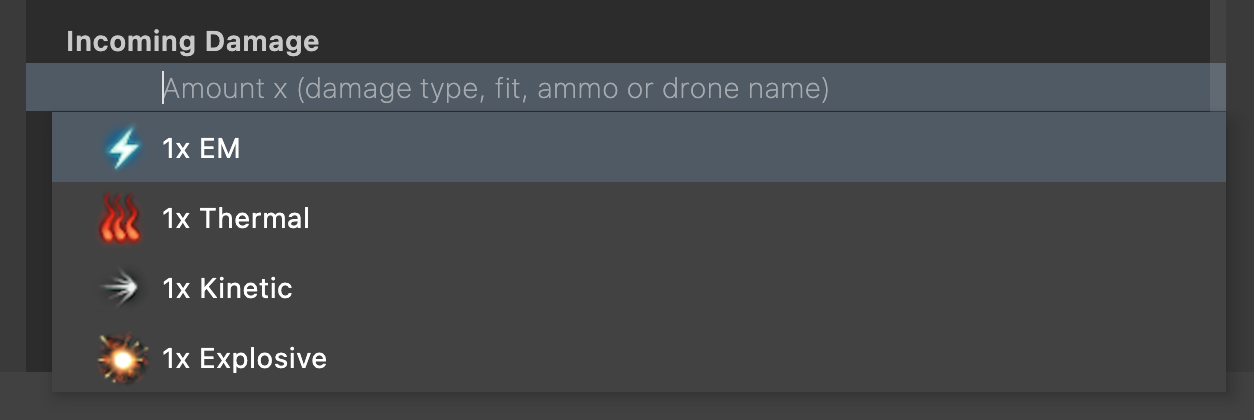Select the 1x EM damage option
This screenshot has height=420, width=1254.
click(x=201, y=149)
